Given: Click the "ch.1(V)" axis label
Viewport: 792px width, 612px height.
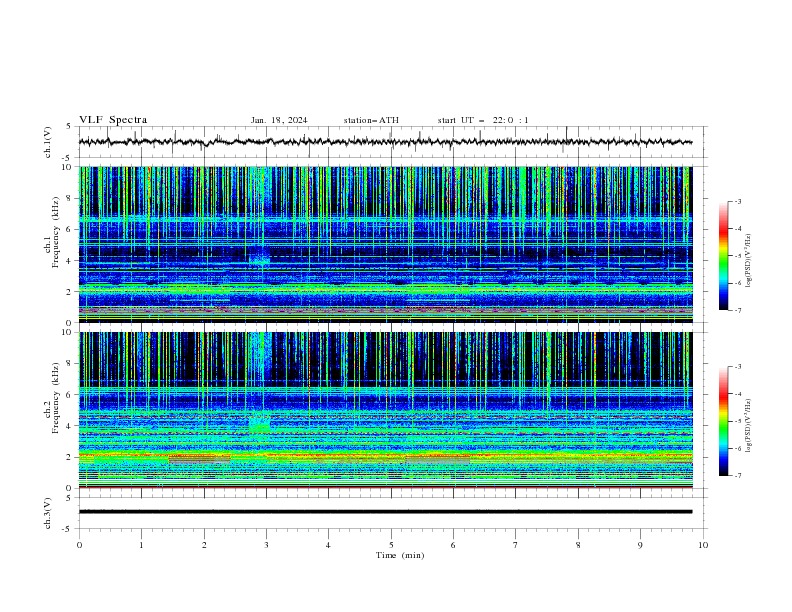Looking at the screenshot, I should point(48,142).
